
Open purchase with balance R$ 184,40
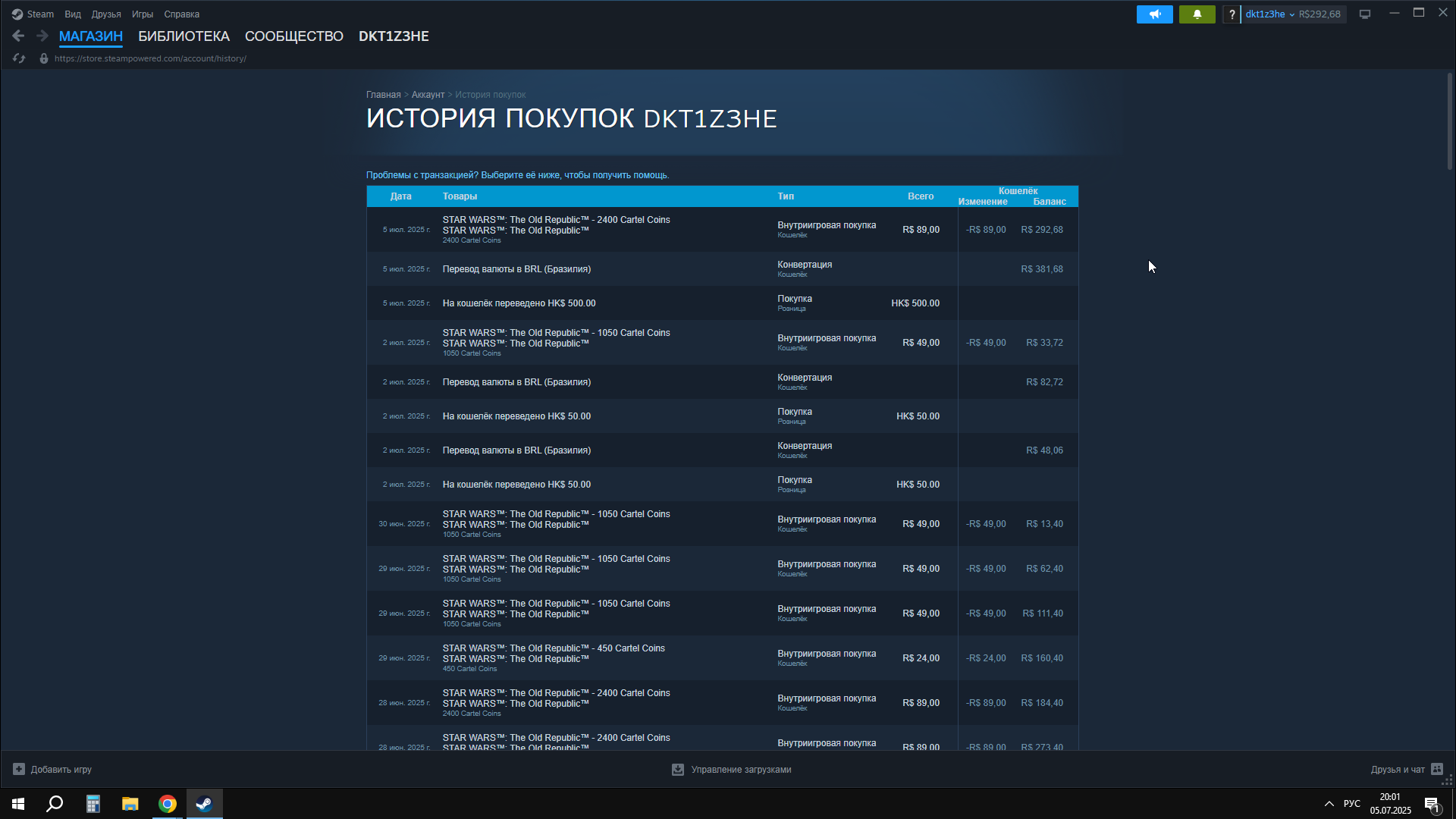click(x=722, y=703)
